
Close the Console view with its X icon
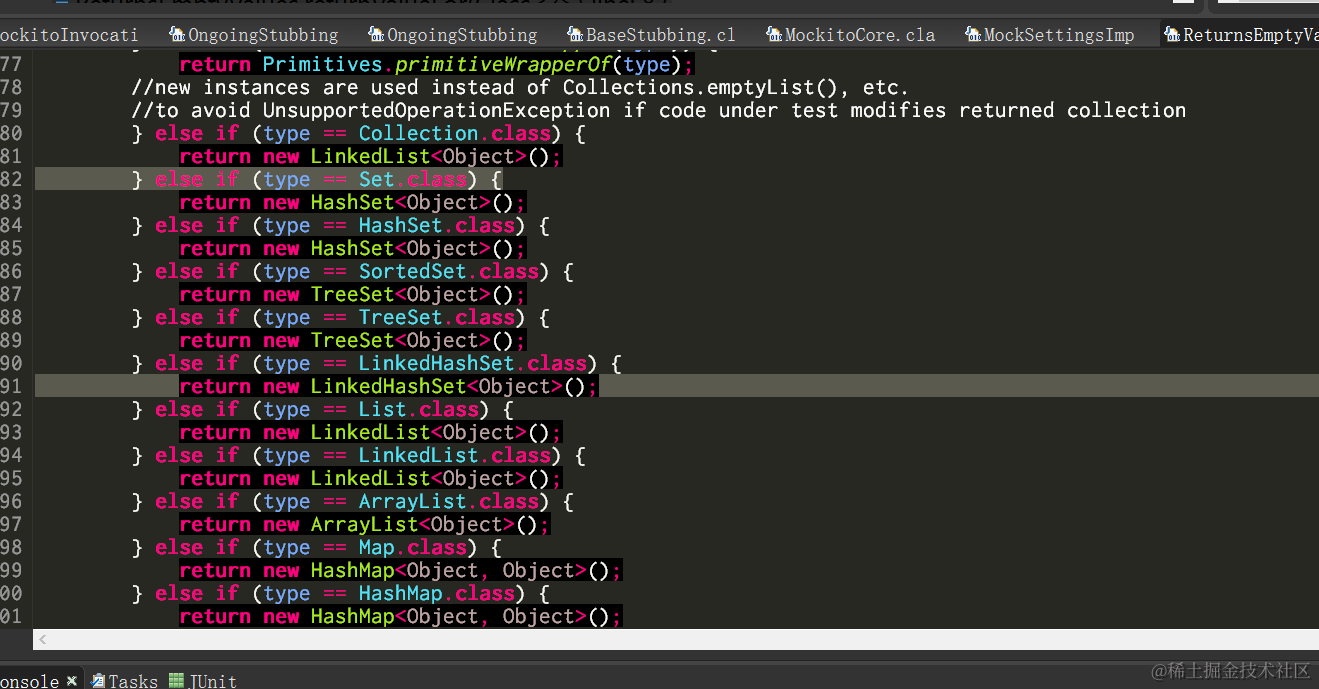(x=72, y=681)
